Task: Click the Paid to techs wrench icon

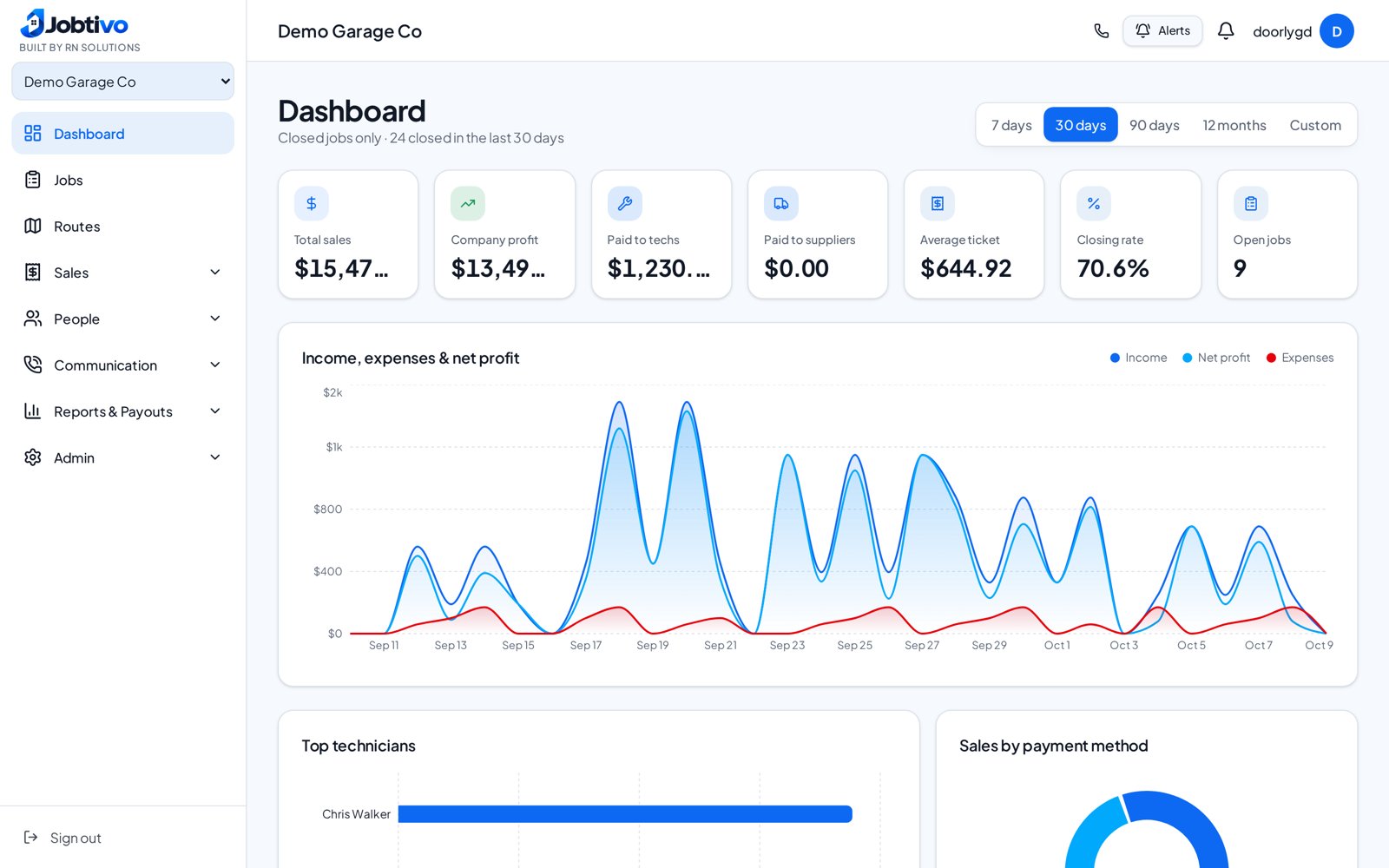Action: point(625,203)
